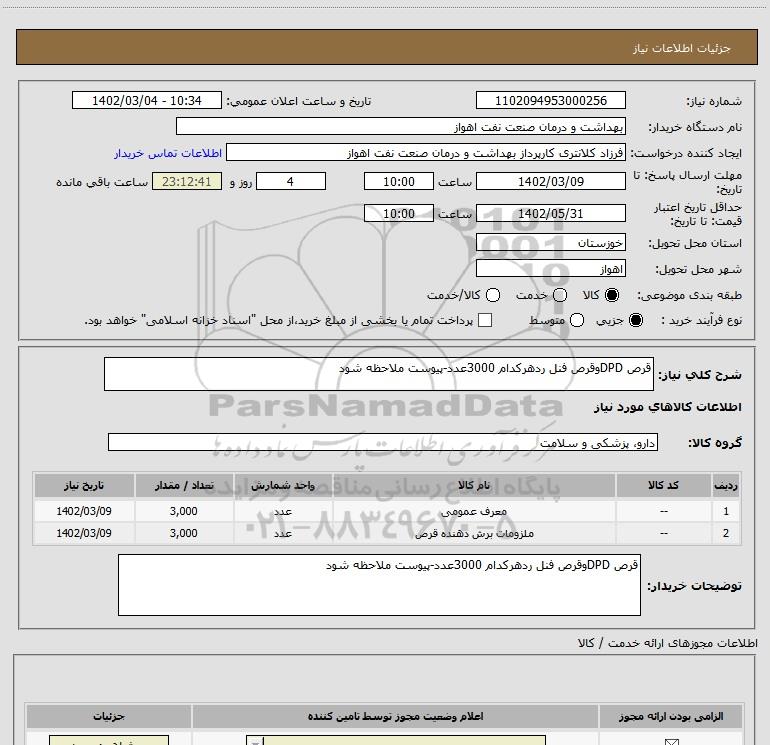The height and width of the screenshot is (745, 770).
Task: Click the announcement date field 1402/03/04 - 10:34
Action: tap(147, 101)
